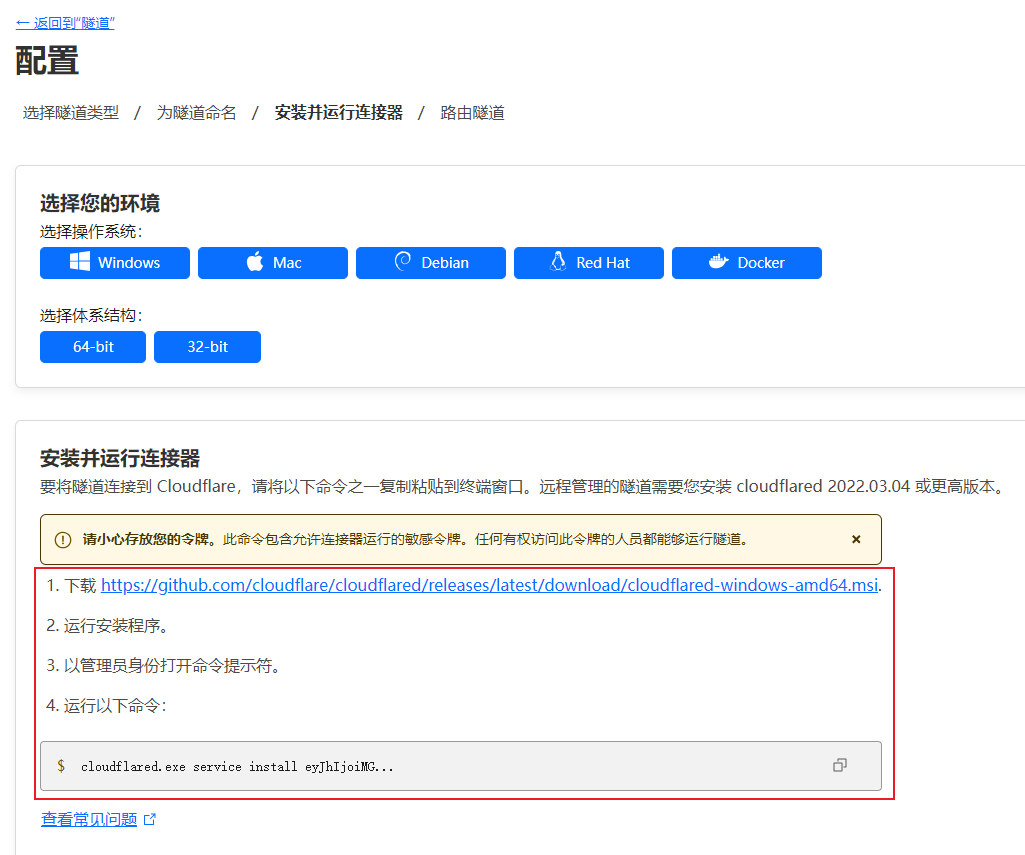
Task: Dismiss the token warning banner
Action: pos(856,539)
